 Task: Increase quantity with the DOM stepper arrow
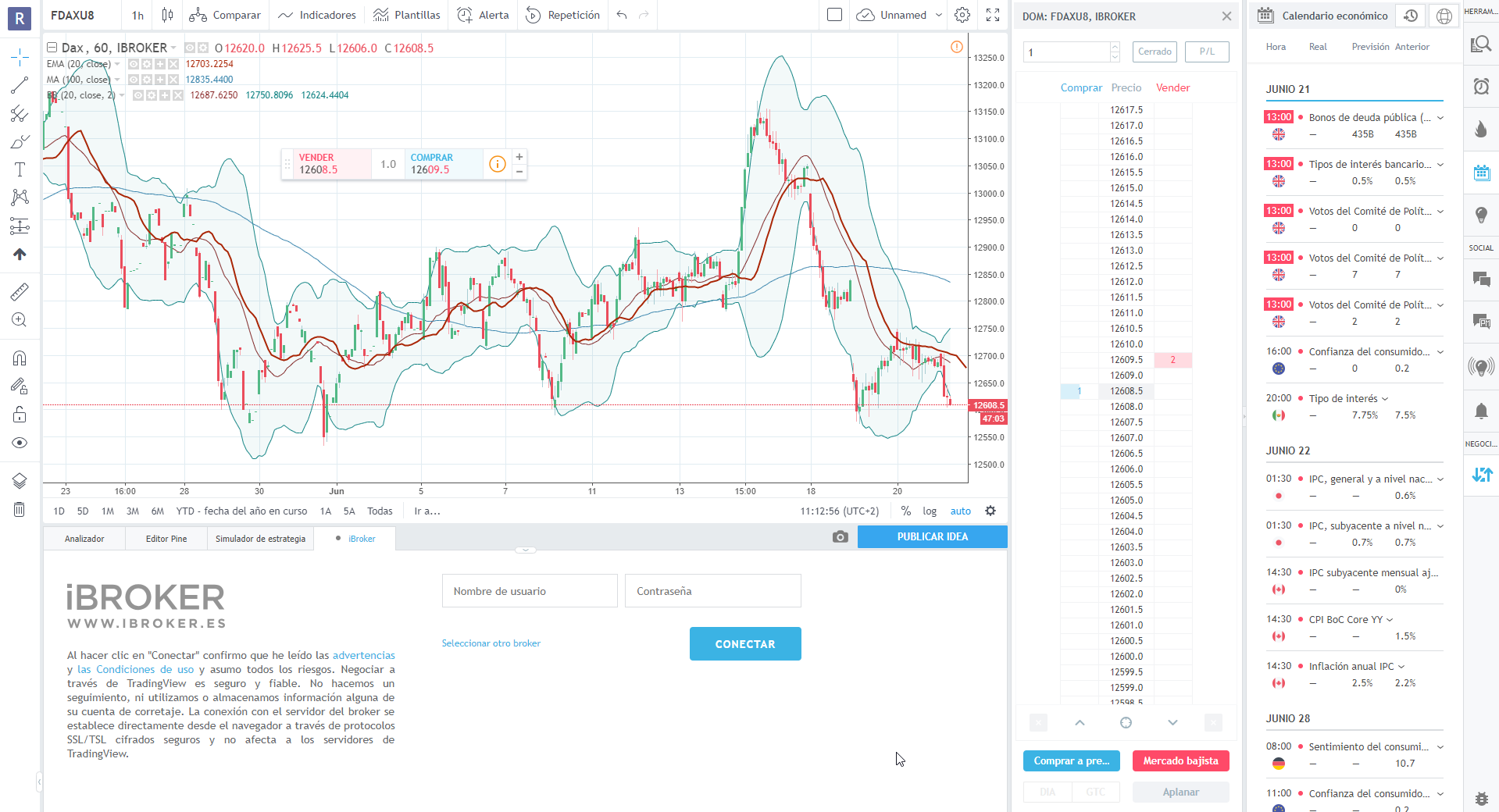(1115, 48)
